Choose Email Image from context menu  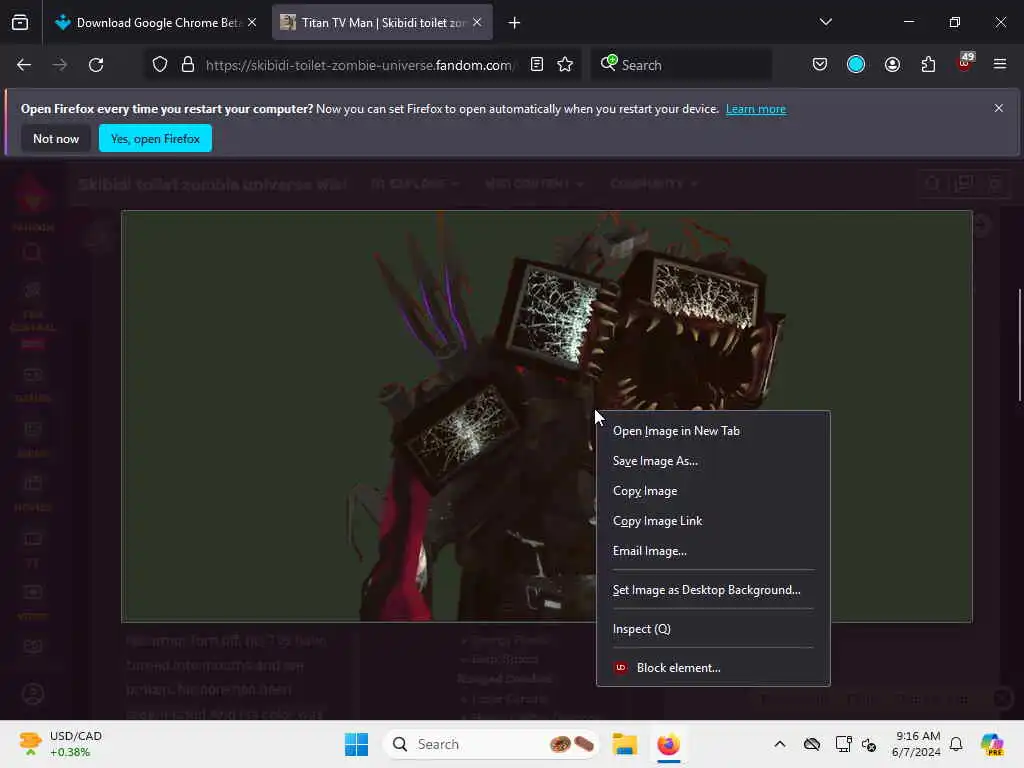(x=713, y=551)
